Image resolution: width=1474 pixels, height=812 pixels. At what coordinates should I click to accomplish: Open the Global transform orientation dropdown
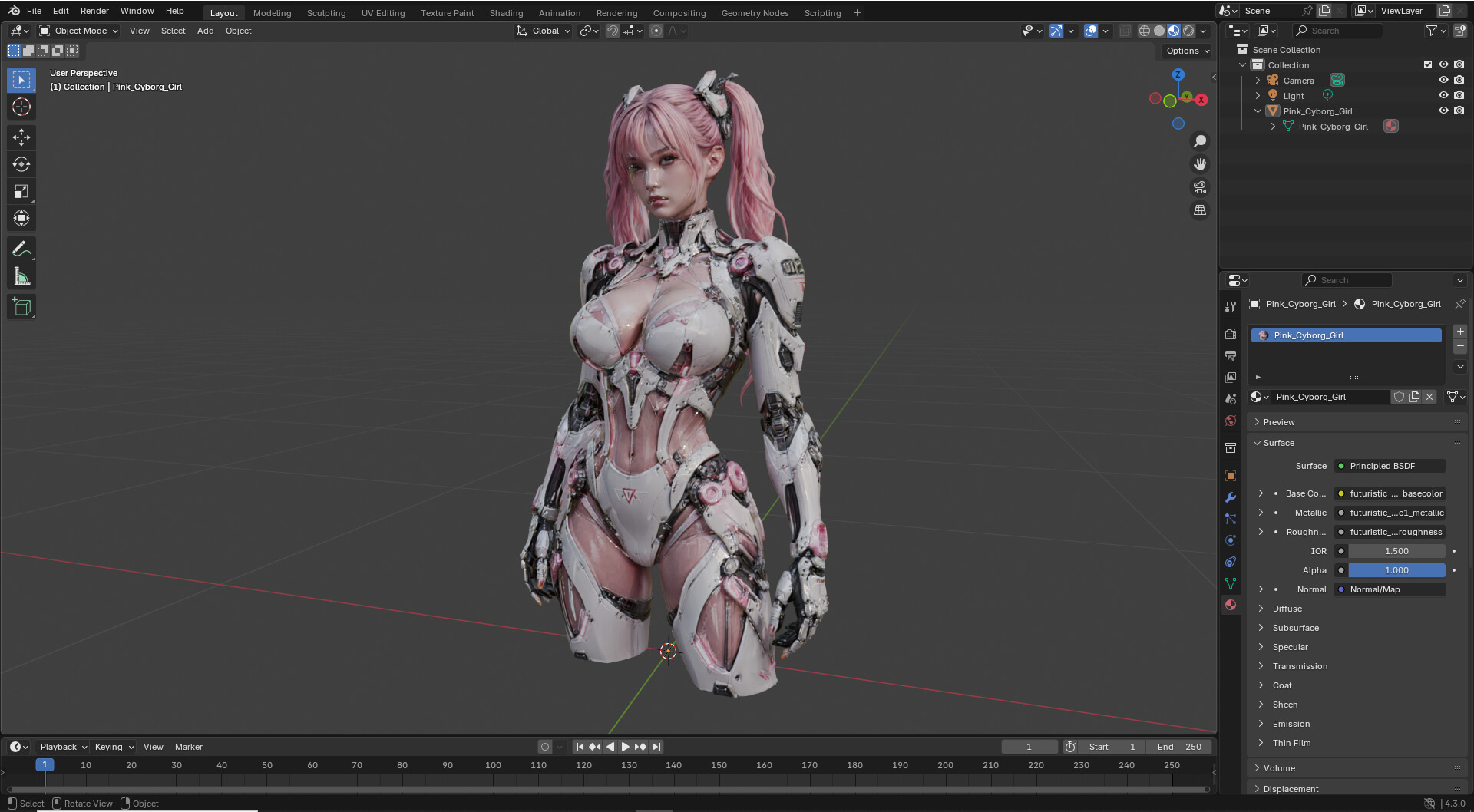544,31
